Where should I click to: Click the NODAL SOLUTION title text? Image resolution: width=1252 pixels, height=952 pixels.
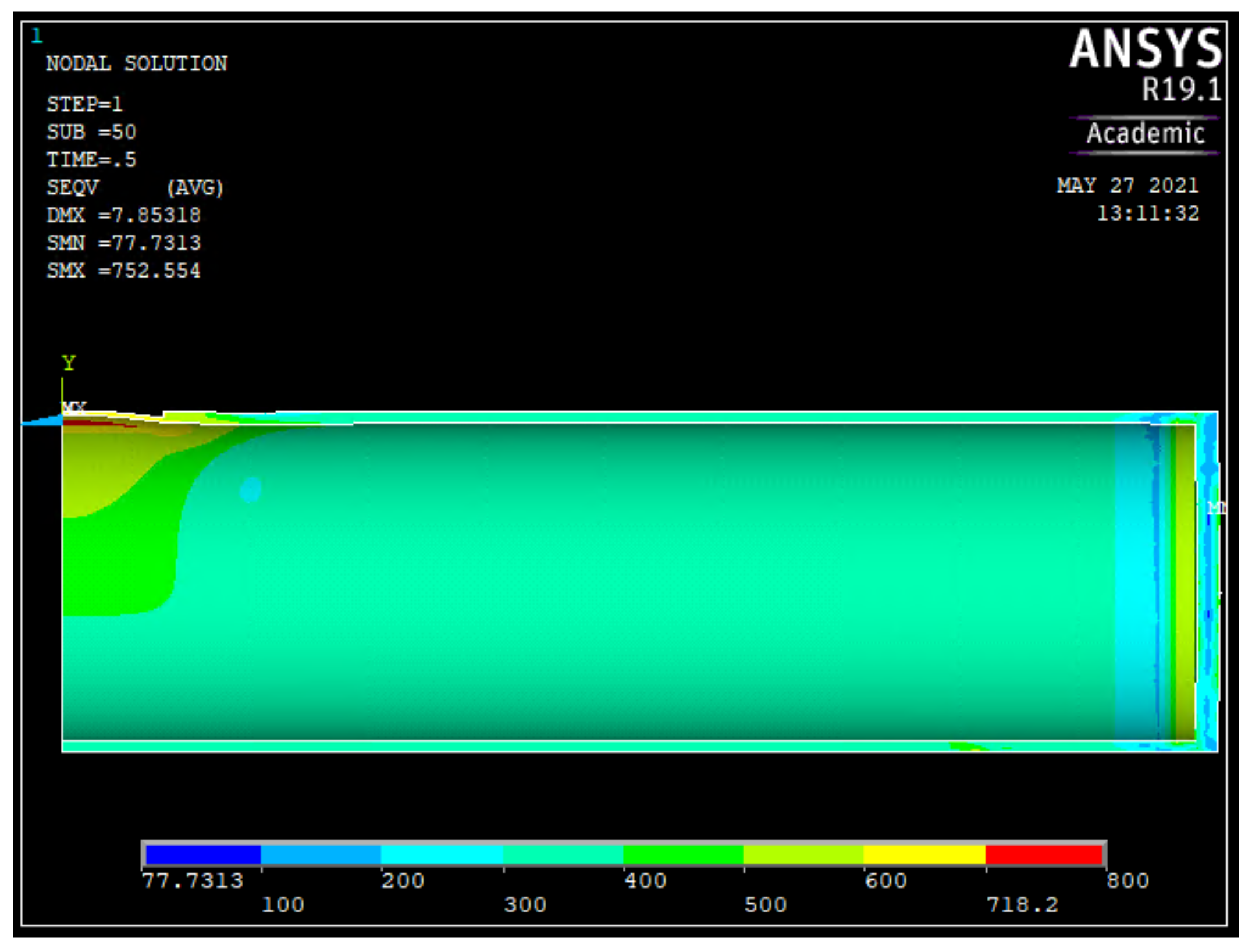pos(137,63)
